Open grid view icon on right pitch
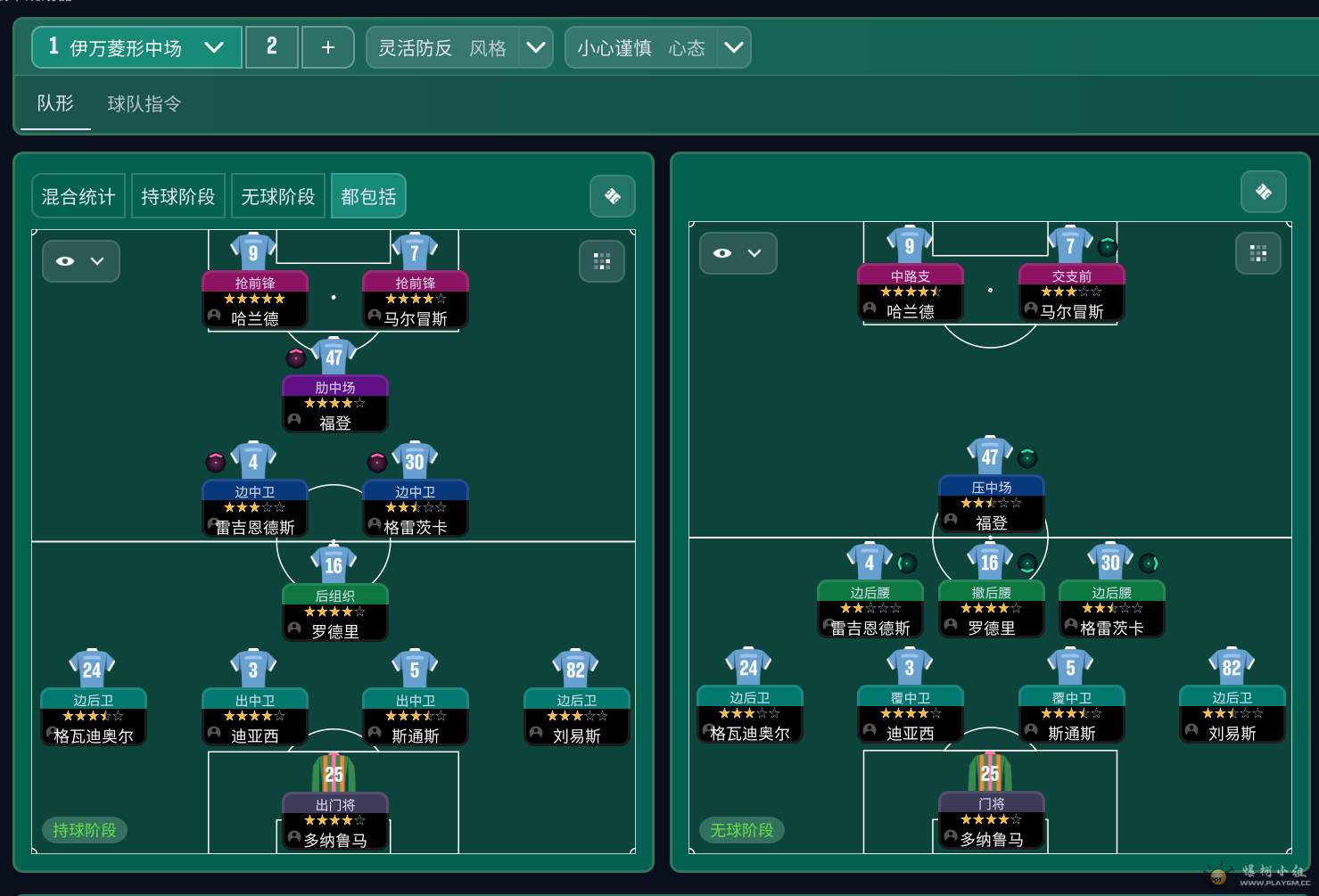 pyautogui.click(x=1257, y=254)
